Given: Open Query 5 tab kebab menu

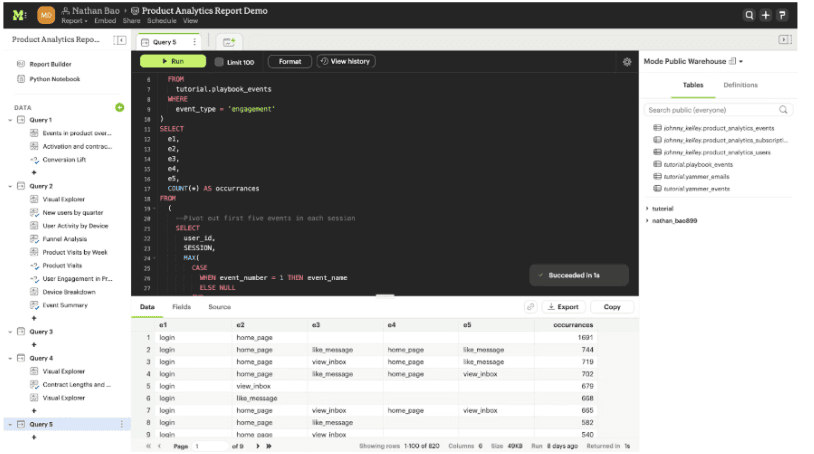Looking at the screenshot, I should [x=195, y=42].
